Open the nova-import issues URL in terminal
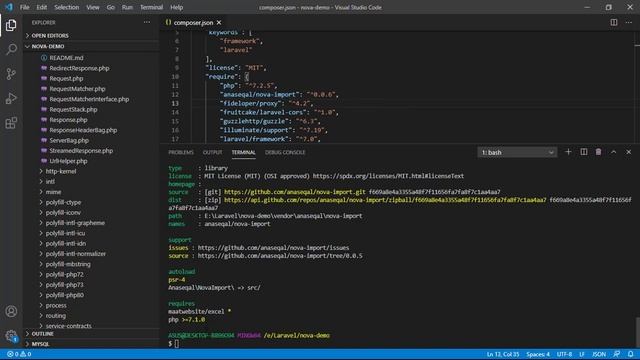Screen dimensions: 640x360 (273, 248)
